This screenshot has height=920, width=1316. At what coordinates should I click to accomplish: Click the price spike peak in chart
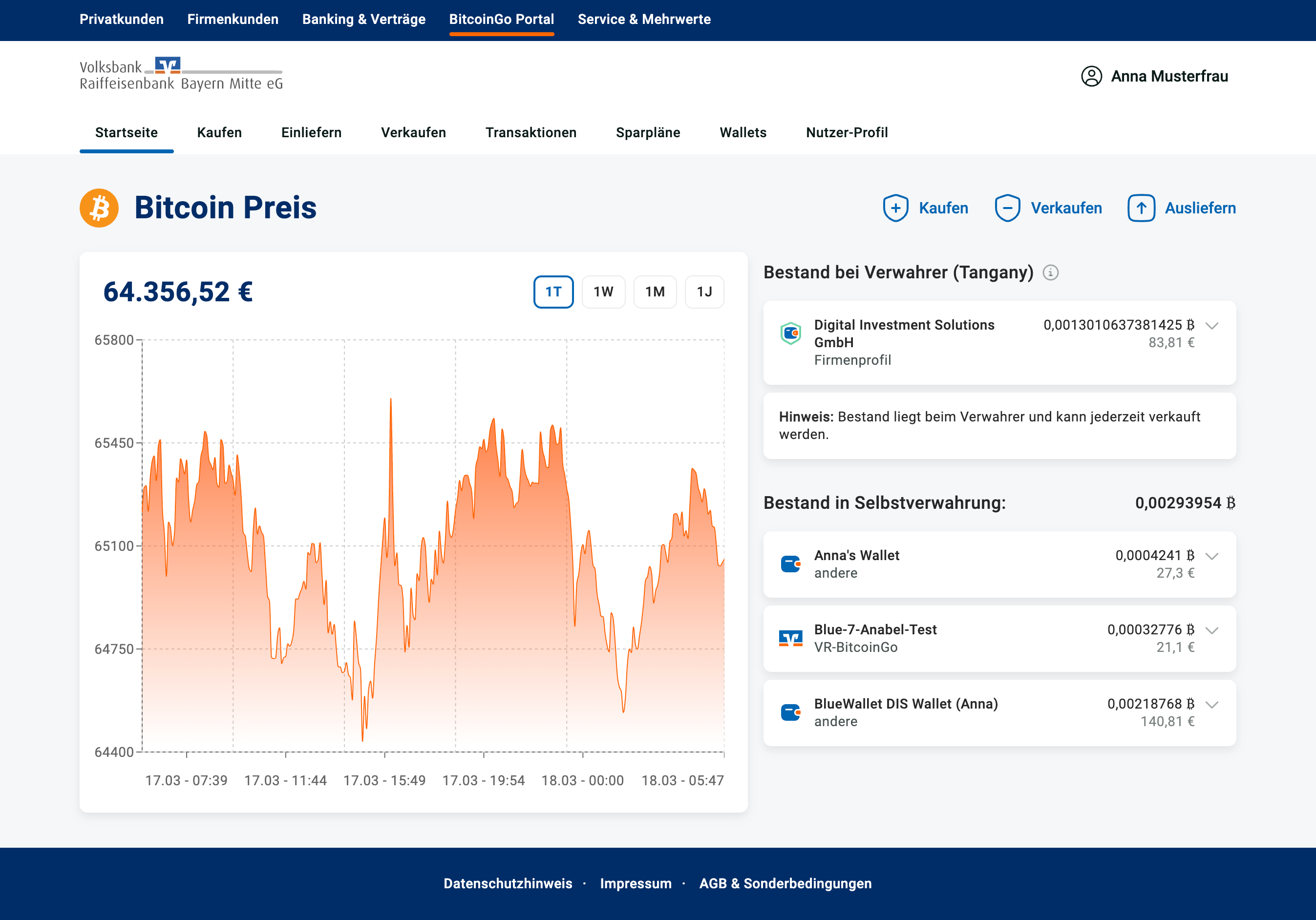391,399
